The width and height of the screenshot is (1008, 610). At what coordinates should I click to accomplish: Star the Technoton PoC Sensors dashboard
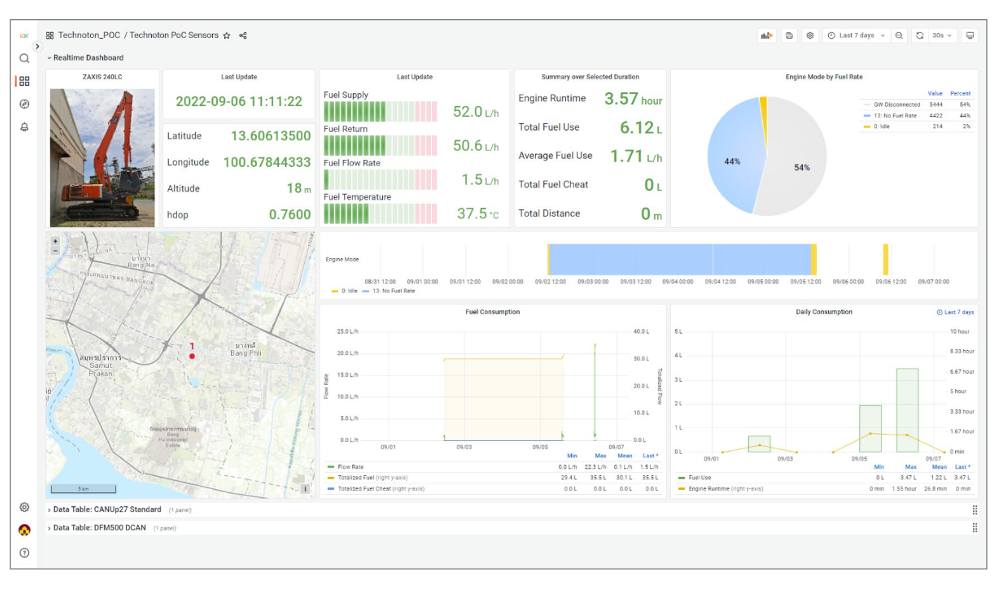tap(228, 34)
